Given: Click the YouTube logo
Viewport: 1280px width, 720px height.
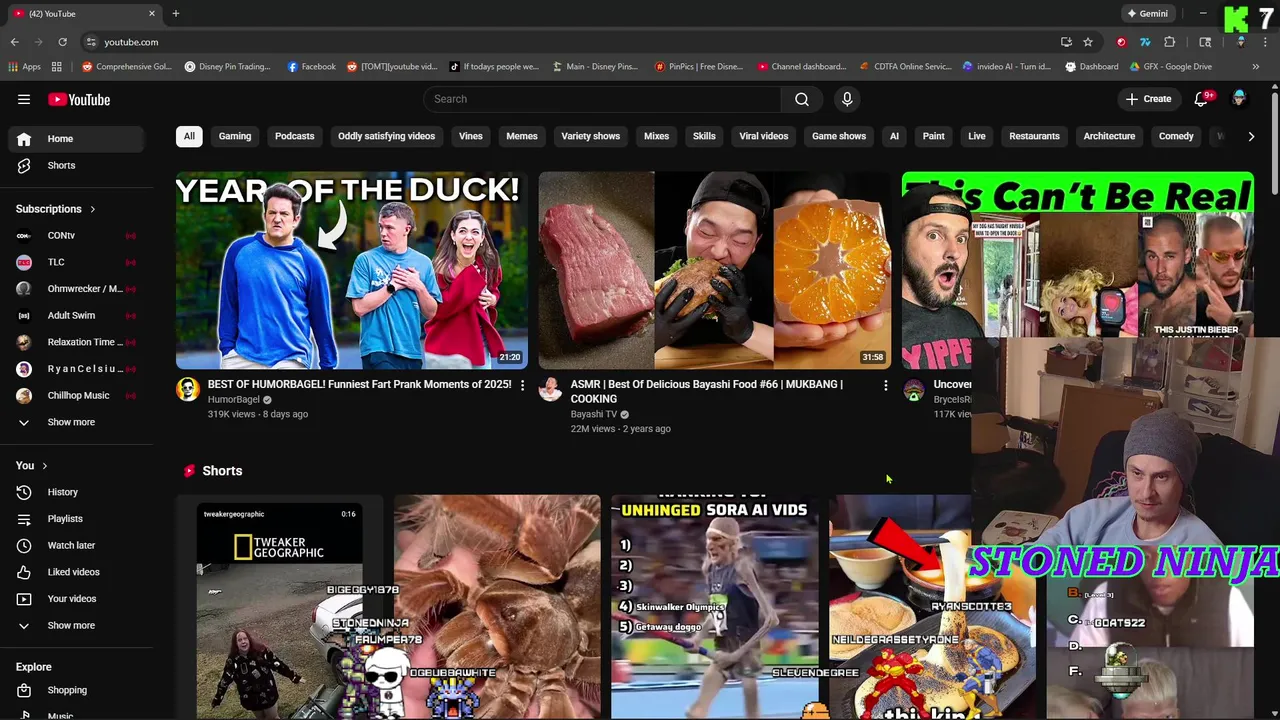Looking at the screenshot, I should point(79,99).
